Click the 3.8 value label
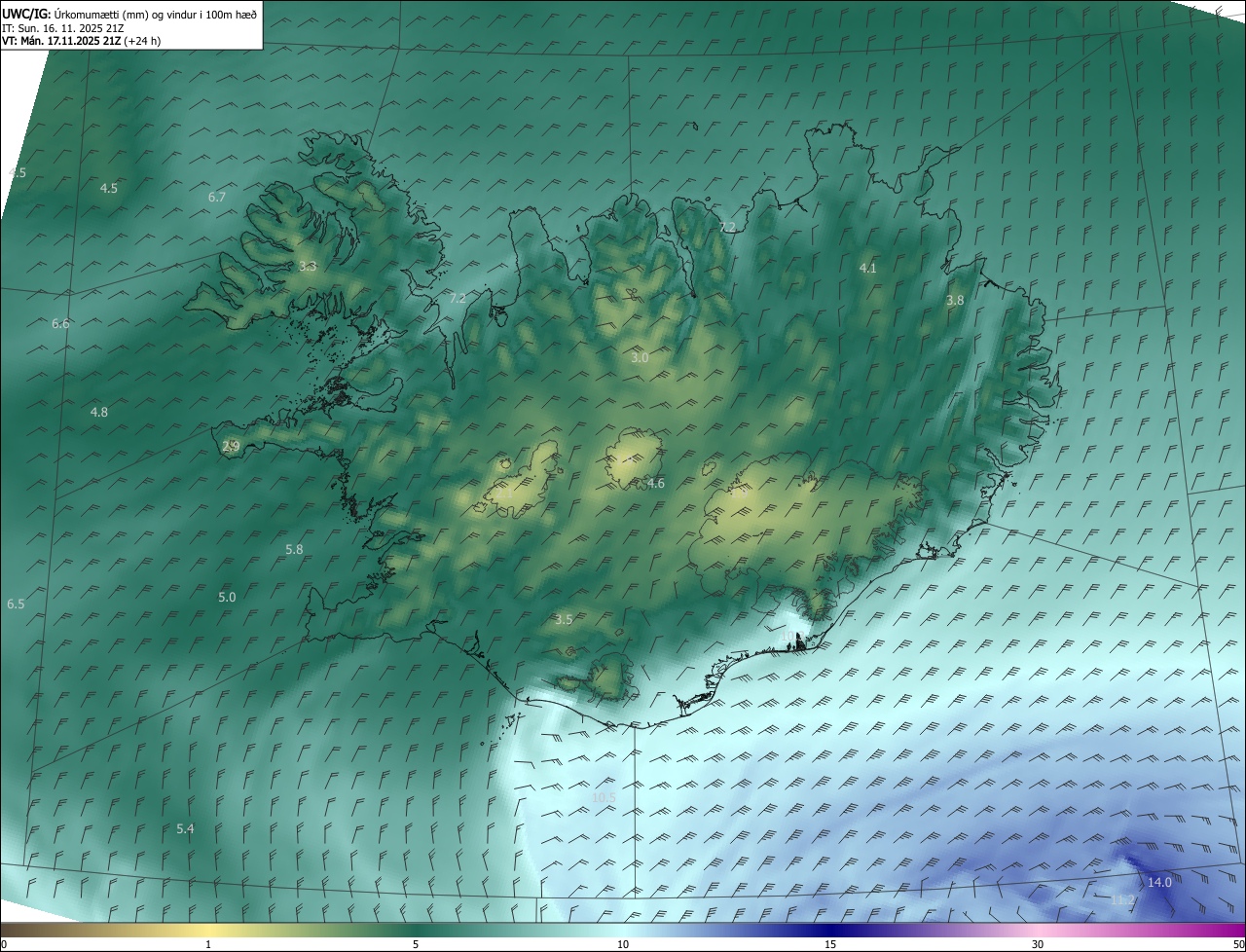Viewport: 1246px width, 952px height. click(x=955, y=300)
